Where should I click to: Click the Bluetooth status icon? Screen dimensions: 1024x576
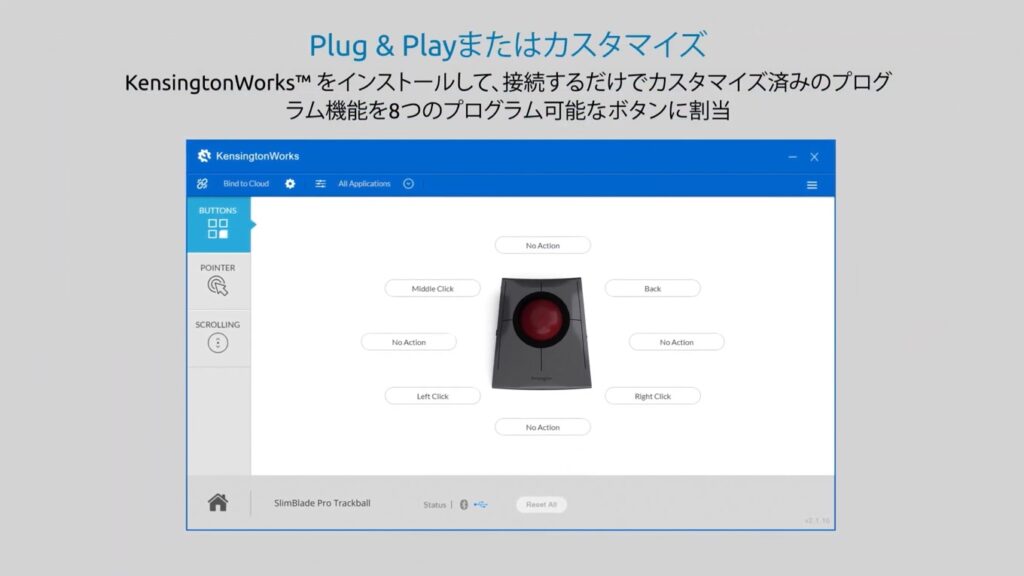pos(463,505)
